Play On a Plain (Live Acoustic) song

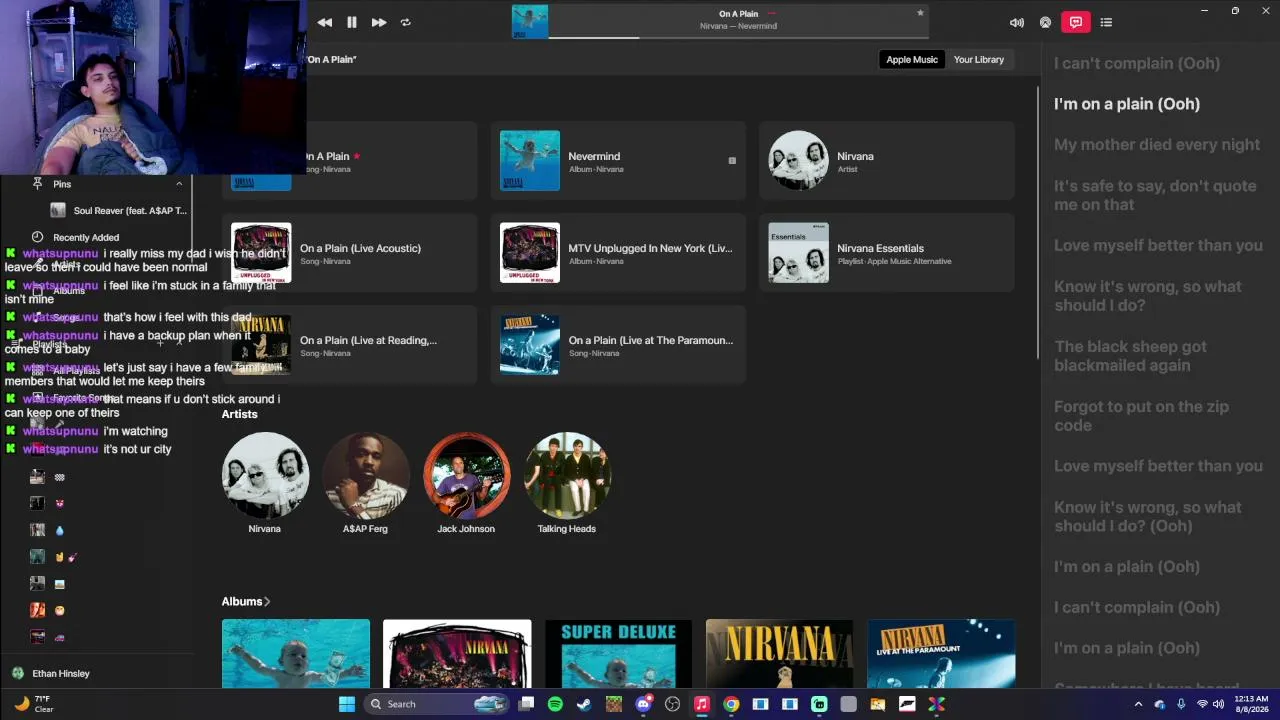coord(350,253)
